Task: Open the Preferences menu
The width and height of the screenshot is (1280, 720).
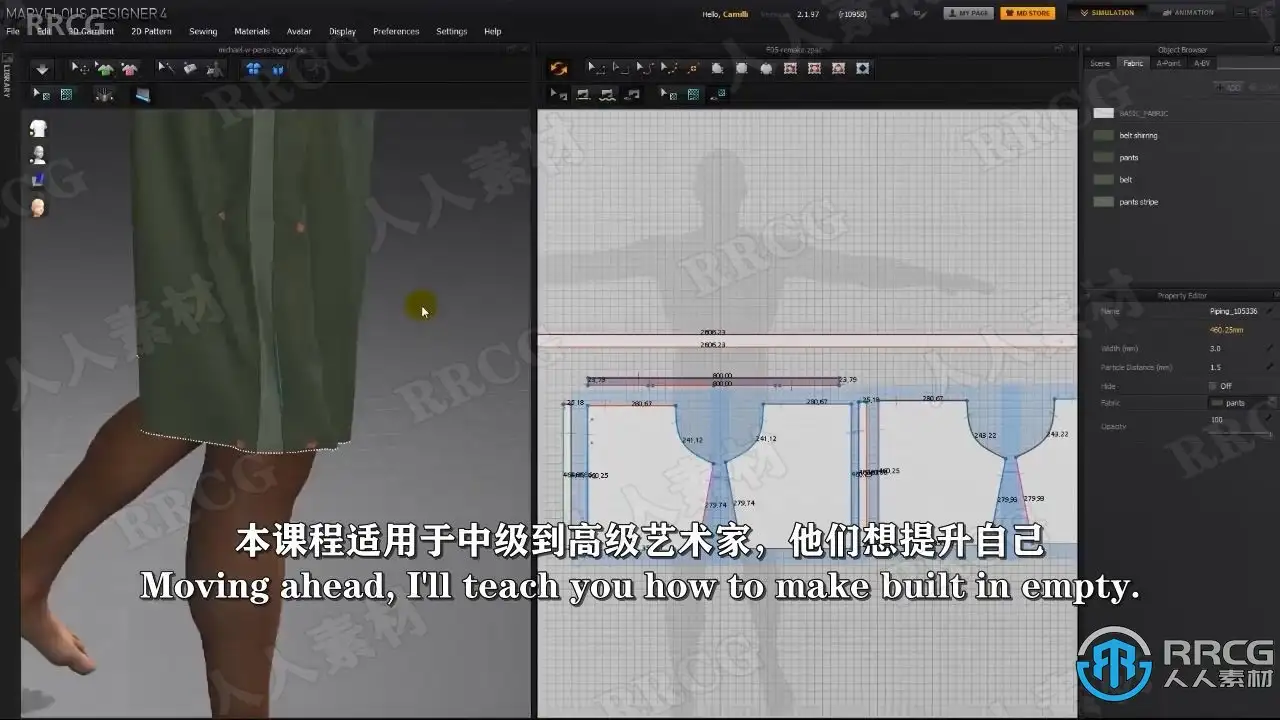Action: coord(396,31)
